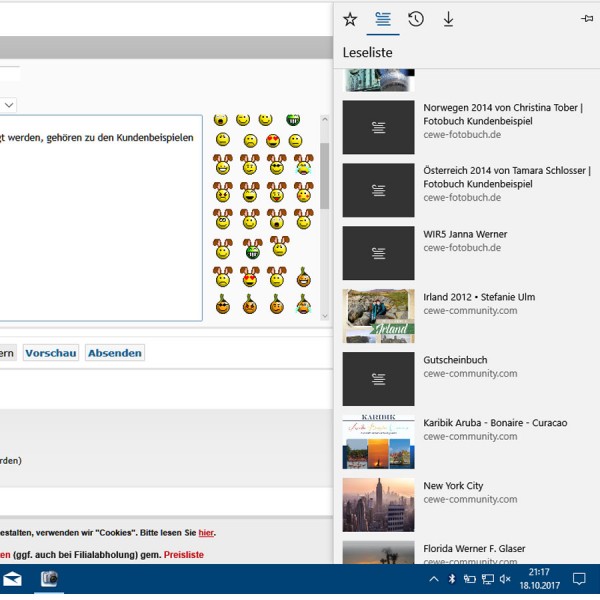600x600 pixels.
Task: Insert the pumpkin smiley with sunglasses
Action: coord(223,305)
